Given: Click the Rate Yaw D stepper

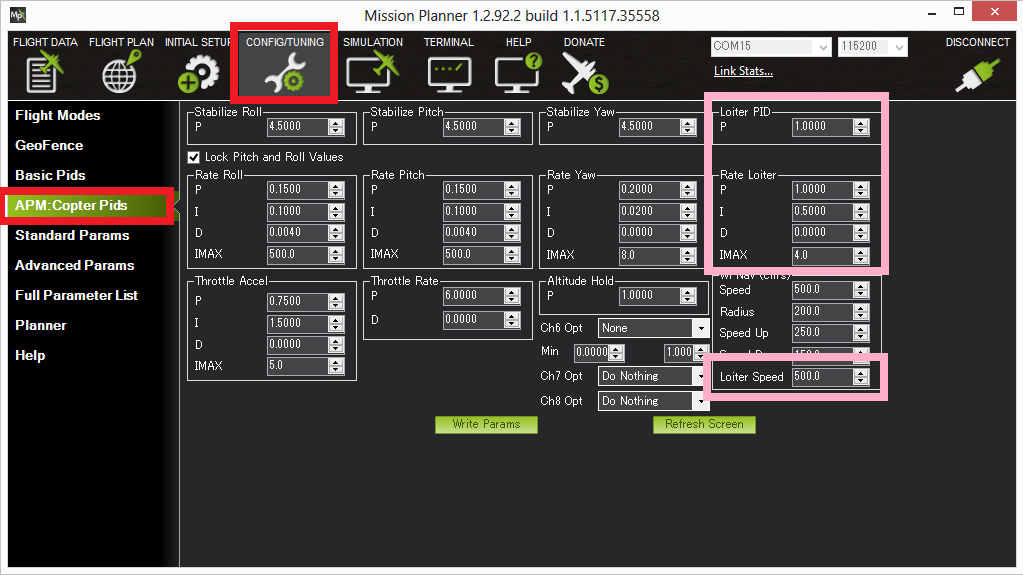Looking at the screenshot, I should coord(688,232).
